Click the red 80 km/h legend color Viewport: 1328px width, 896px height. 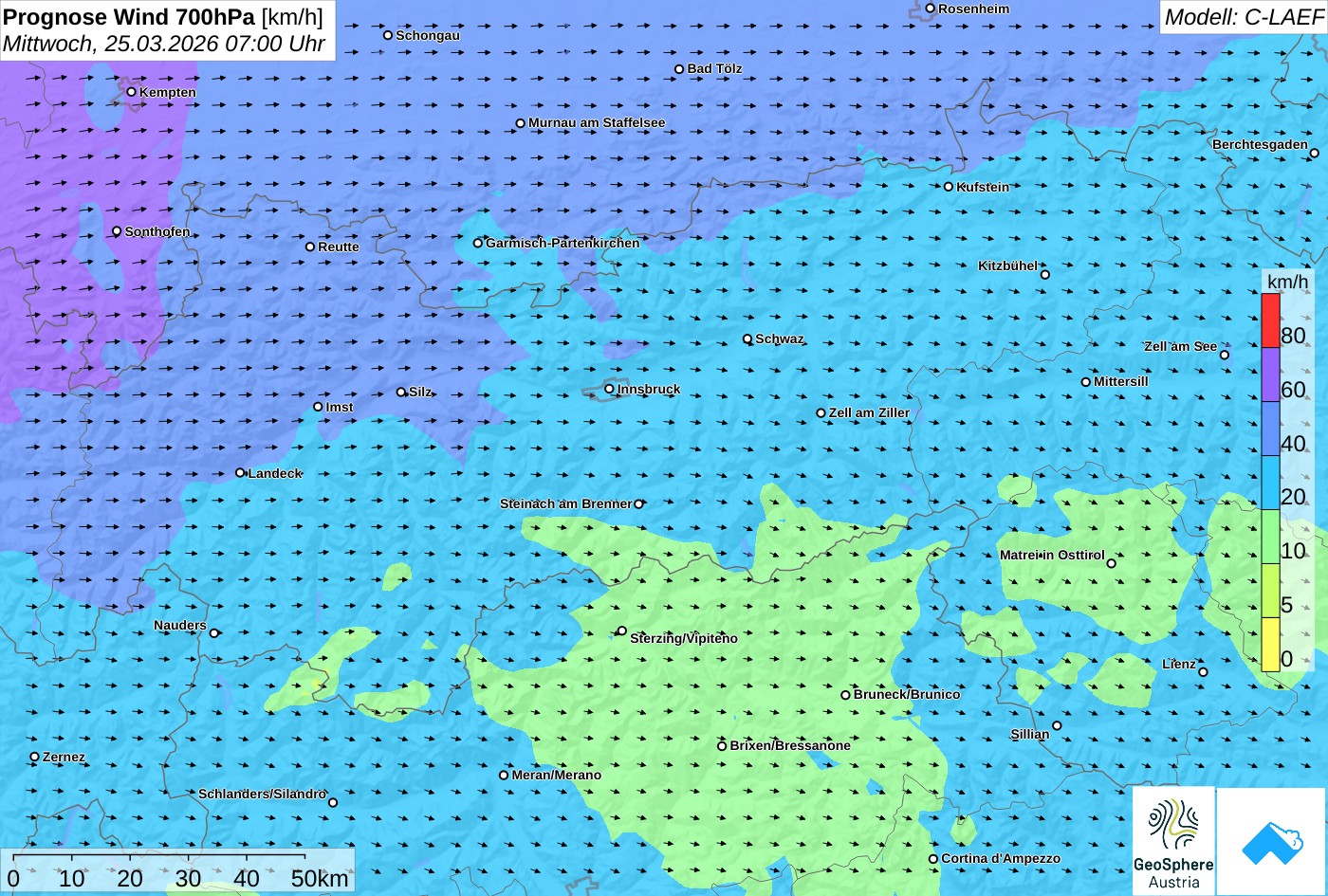tap(1270, 320)
